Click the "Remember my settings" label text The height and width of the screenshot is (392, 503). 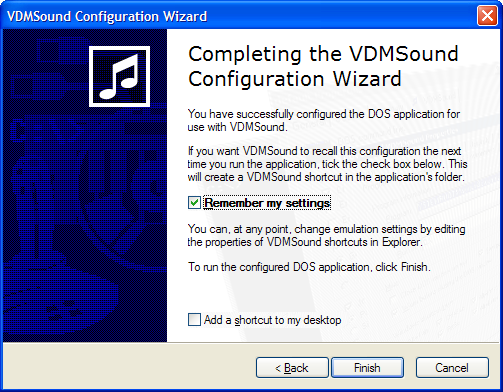(x=267, y=203)
